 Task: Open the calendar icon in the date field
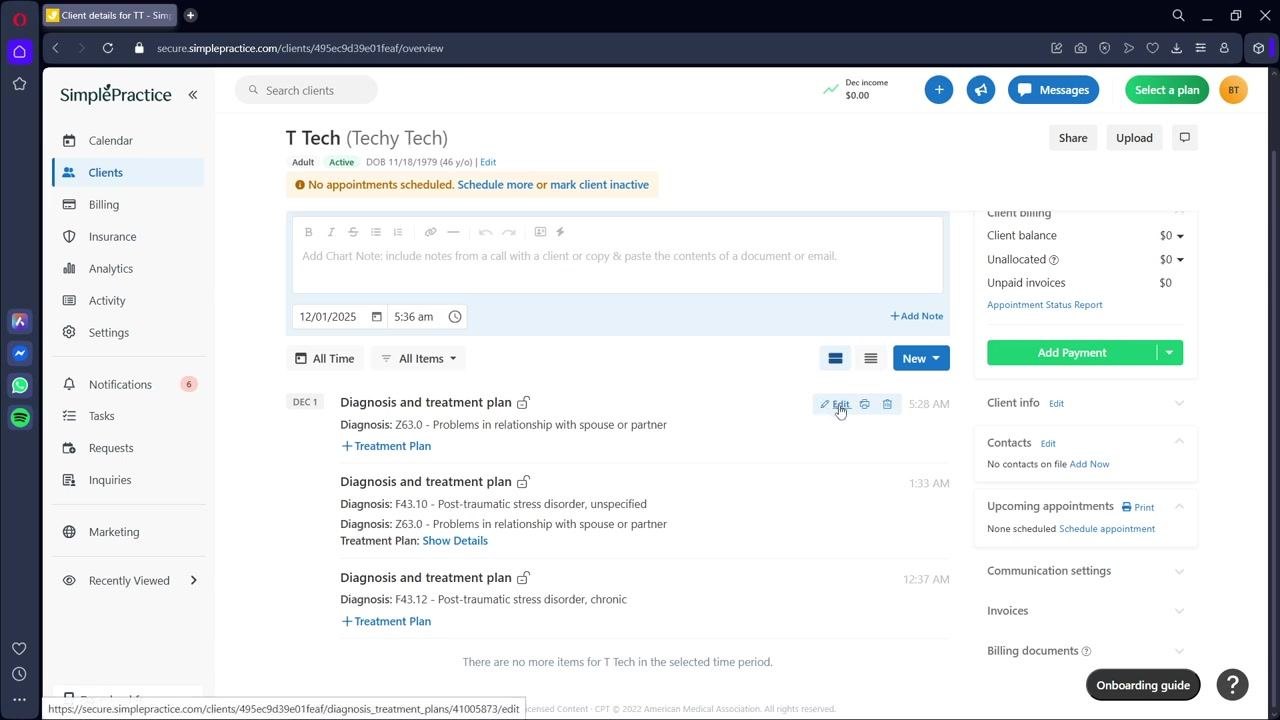pos(377,317)
